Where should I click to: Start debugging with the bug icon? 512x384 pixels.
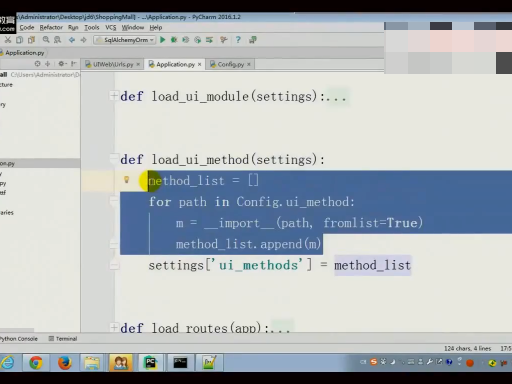pos(174,40)
